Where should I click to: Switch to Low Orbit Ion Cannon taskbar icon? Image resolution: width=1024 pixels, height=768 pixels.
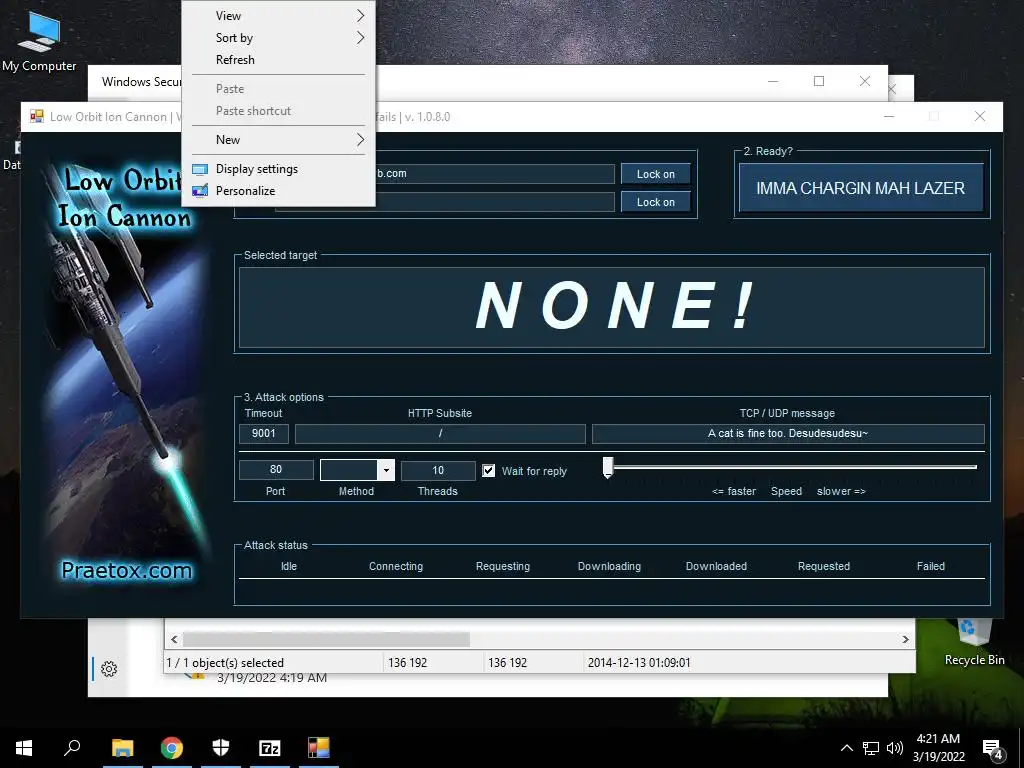pos(319,748)
